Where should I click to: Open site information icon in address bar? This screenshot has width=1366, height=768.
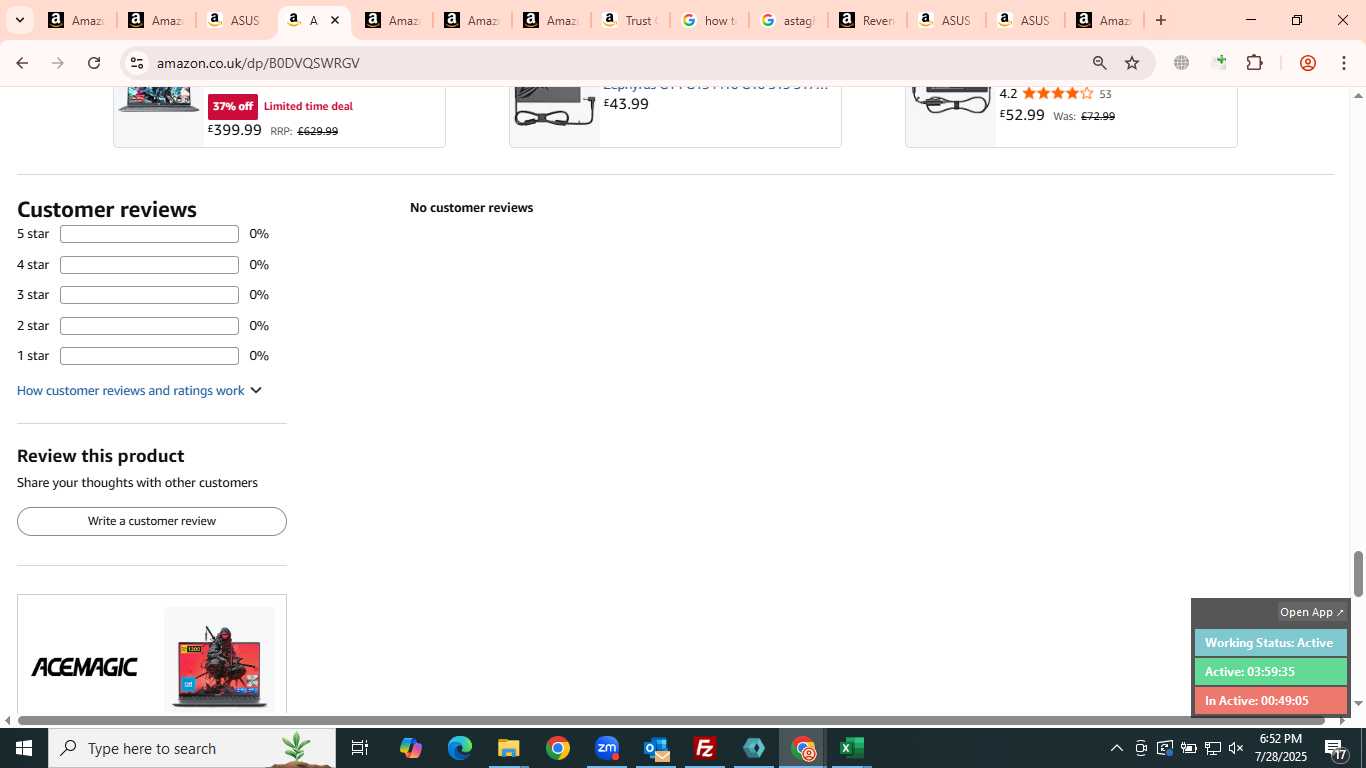[x=137, y=63]
